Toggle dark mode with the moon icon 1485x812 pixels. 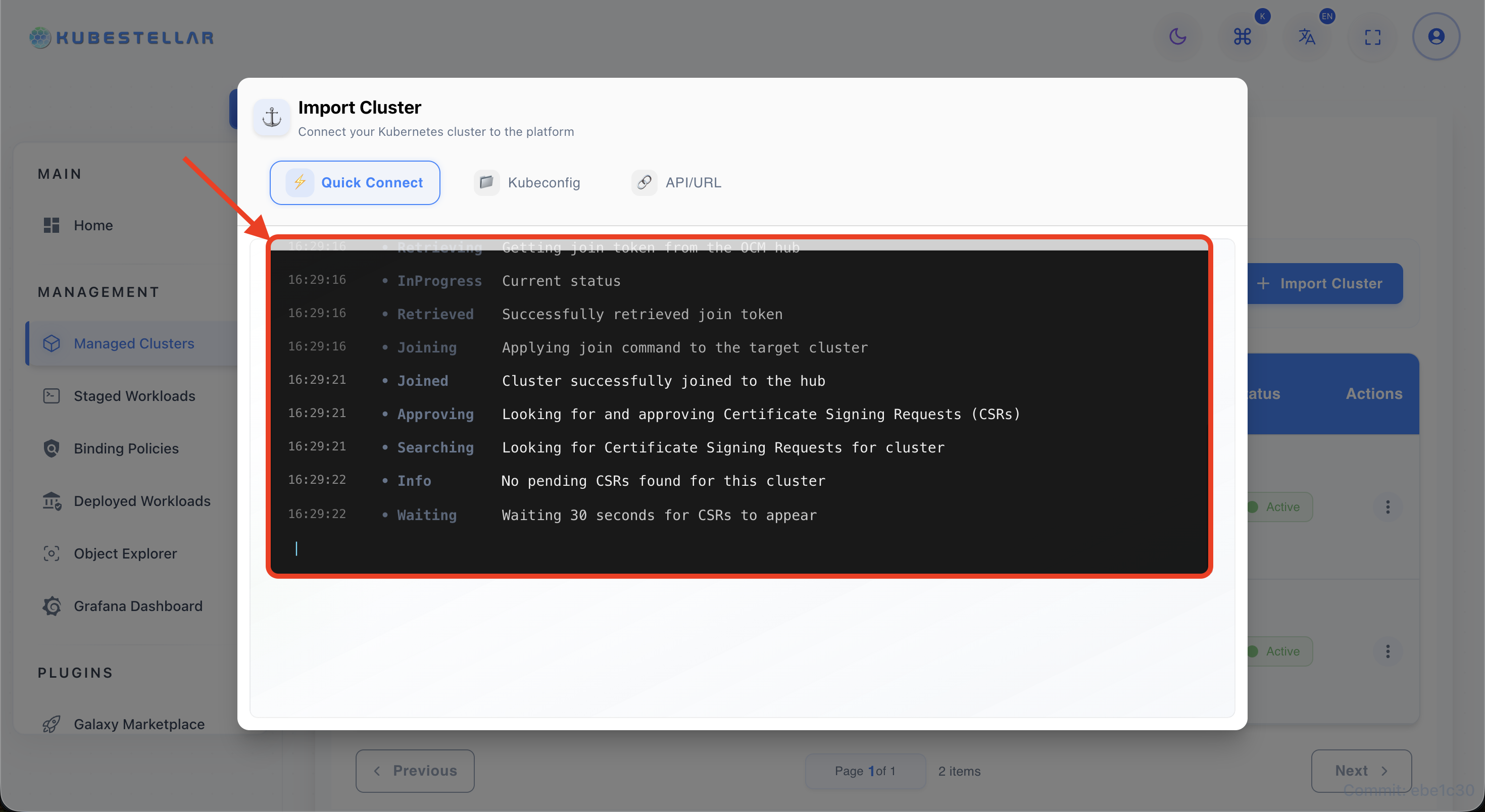point(1178,36)
